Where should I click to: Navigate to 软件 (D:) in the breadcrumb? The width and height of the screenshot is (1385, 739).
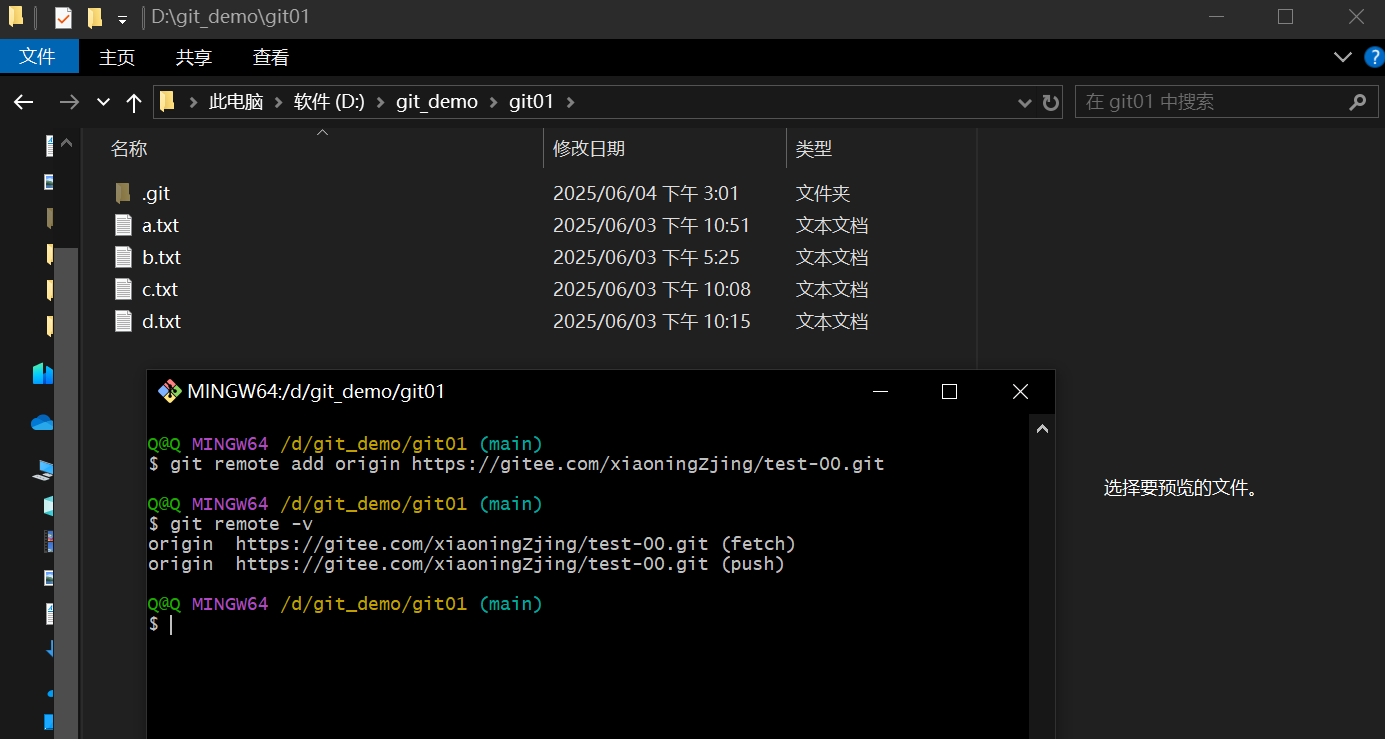pyautogui.click(x=329, y=102)
